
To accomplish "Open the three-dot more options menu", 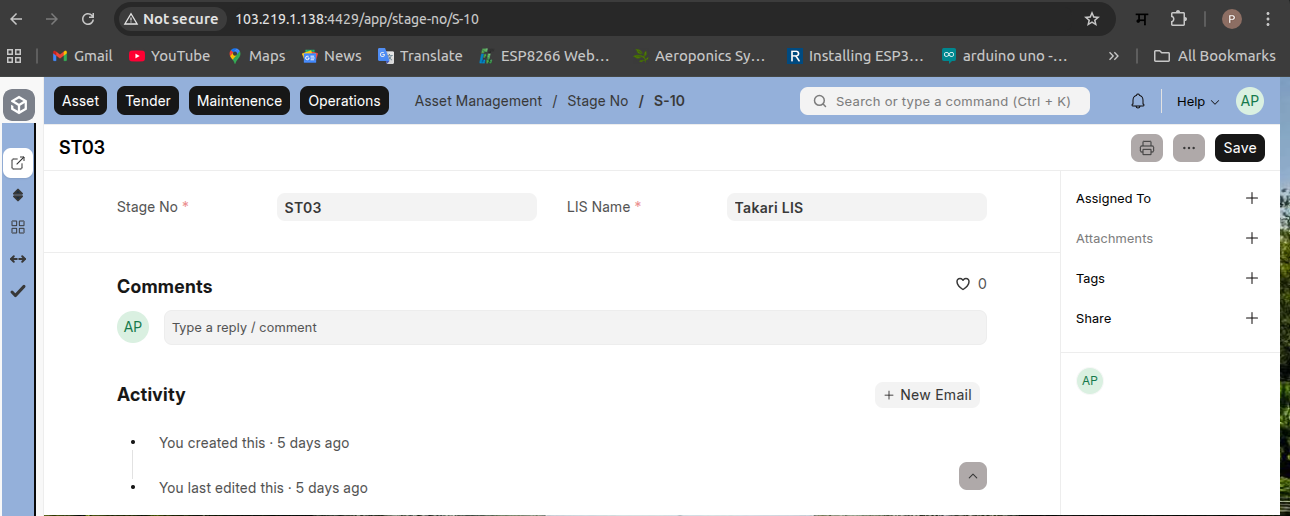I will [1188, 148].
